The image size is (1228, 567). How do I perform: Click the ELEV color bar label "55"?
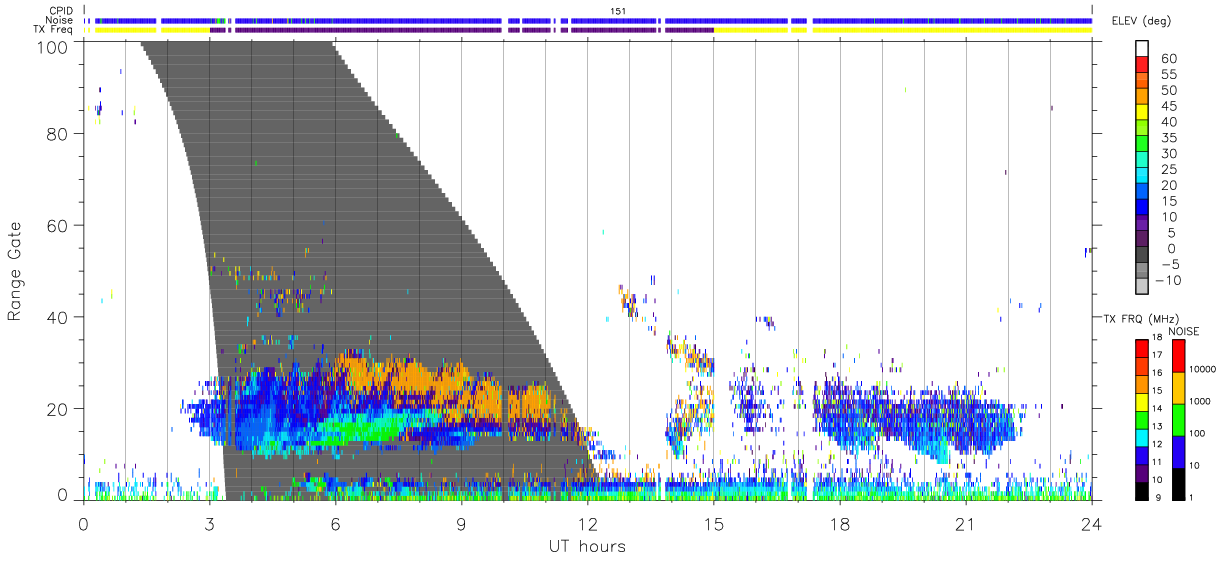(1167, 74)
